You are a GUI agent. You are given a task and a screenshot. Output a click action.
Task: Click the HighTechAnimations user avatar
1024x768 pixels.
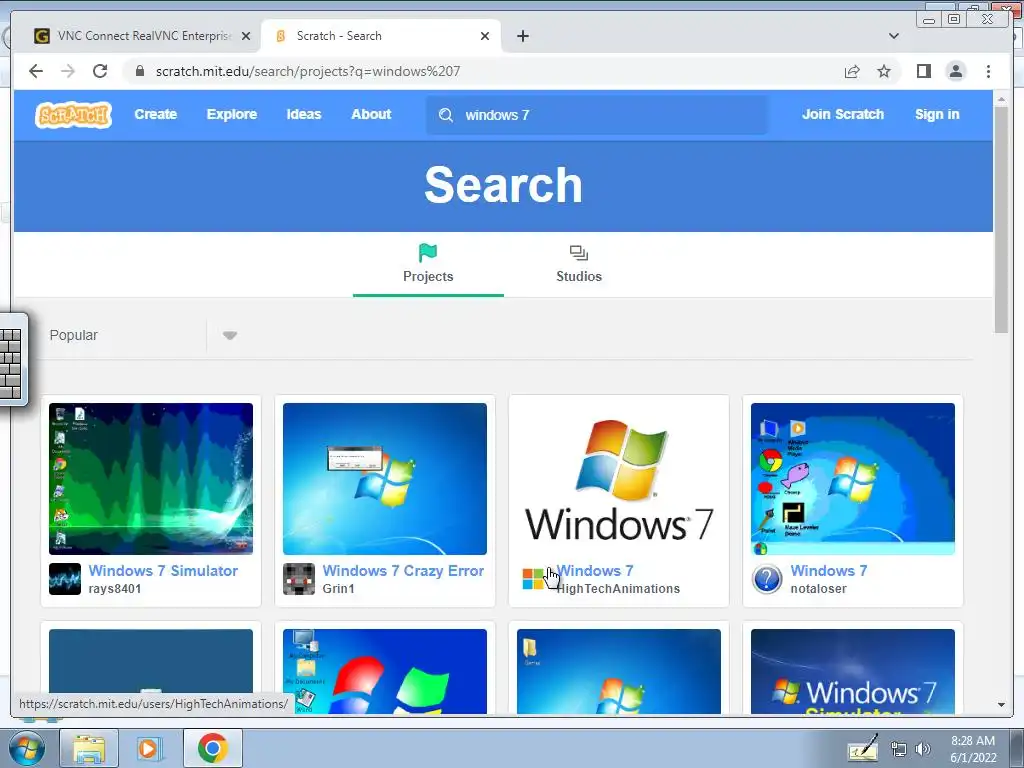pos(533,579)
